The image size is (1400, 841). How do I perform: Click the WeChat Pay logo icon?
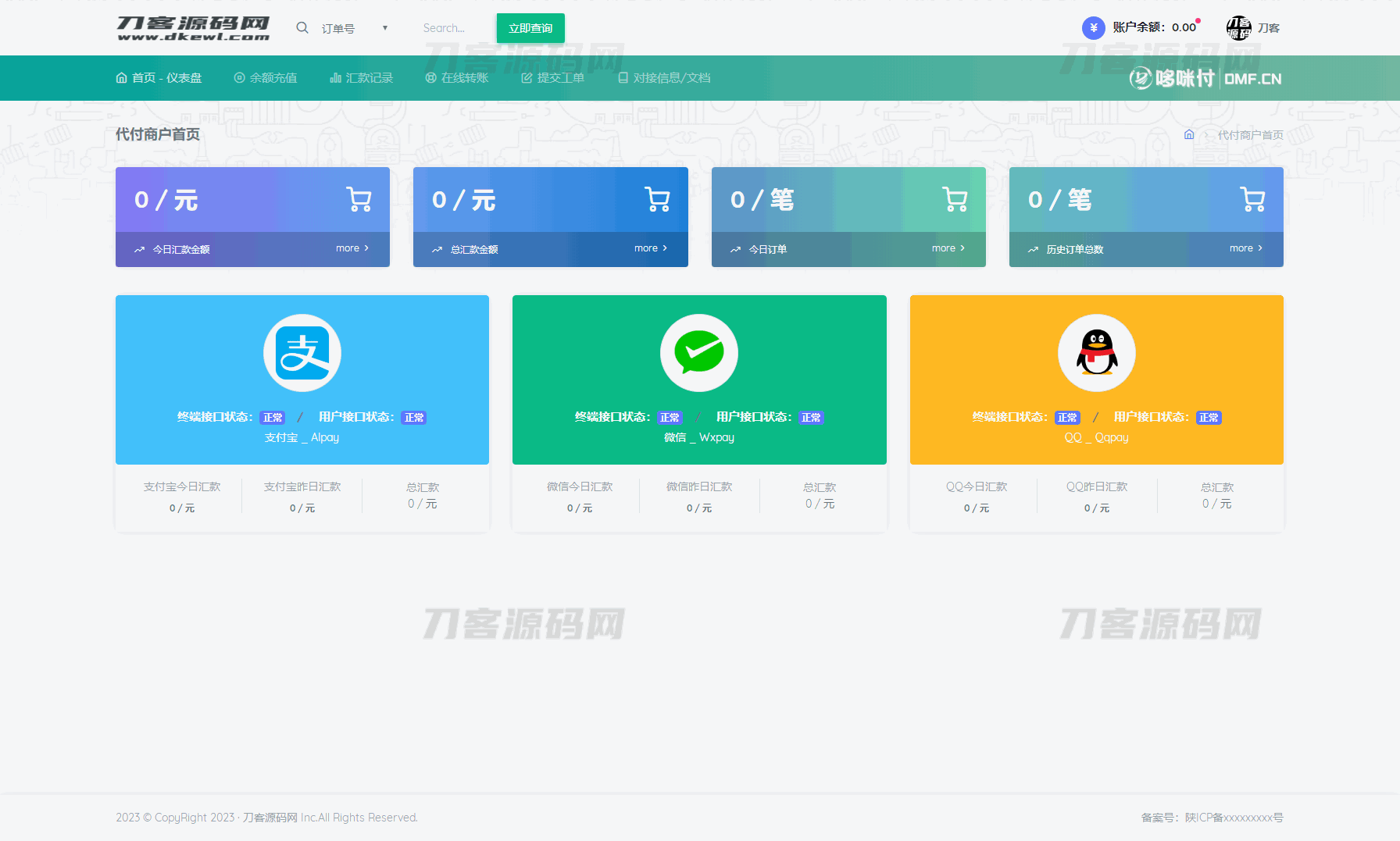(699, 353)
